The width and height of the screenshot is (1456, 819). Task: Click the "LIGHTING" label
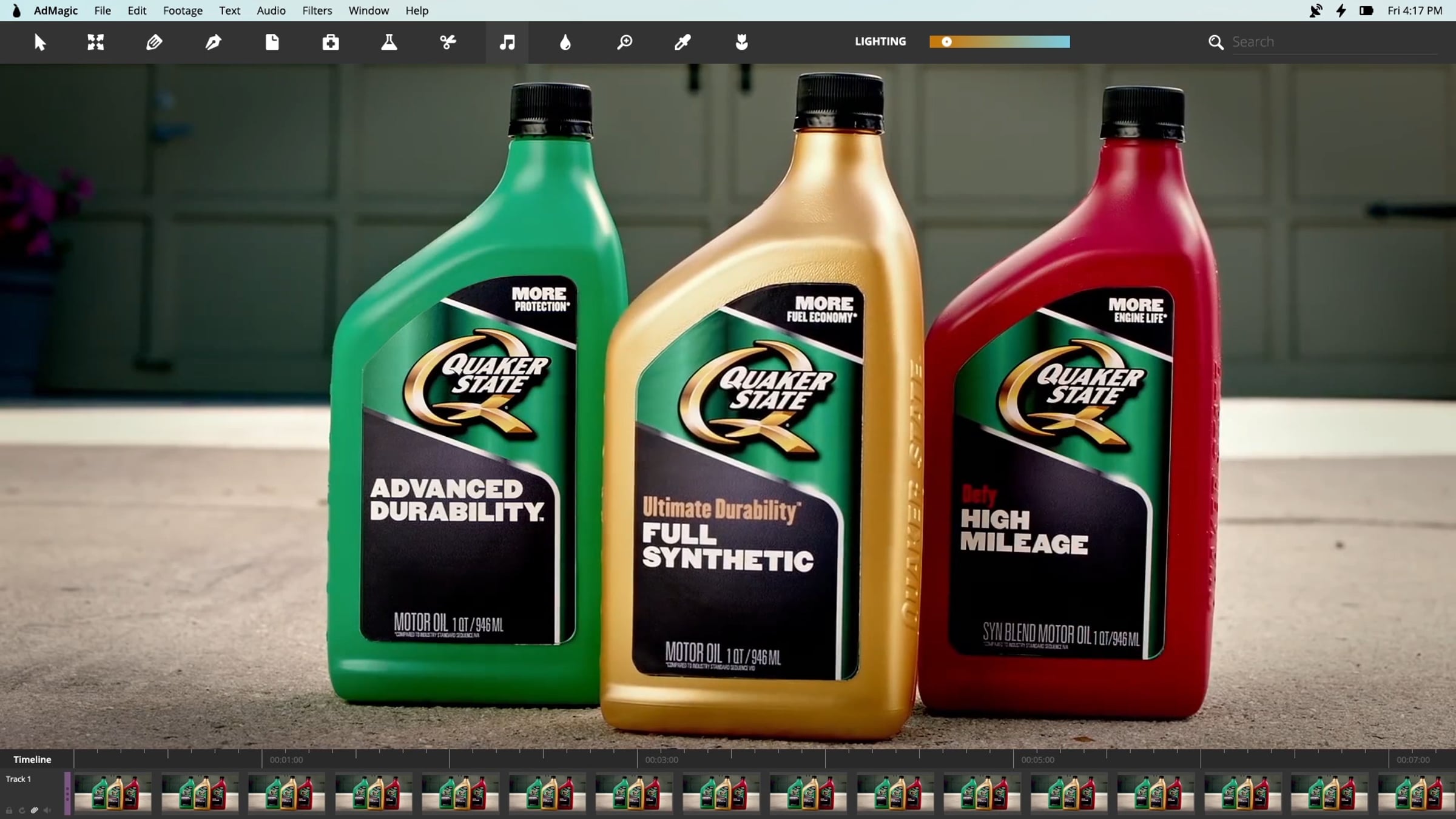(x=880, y=41)
